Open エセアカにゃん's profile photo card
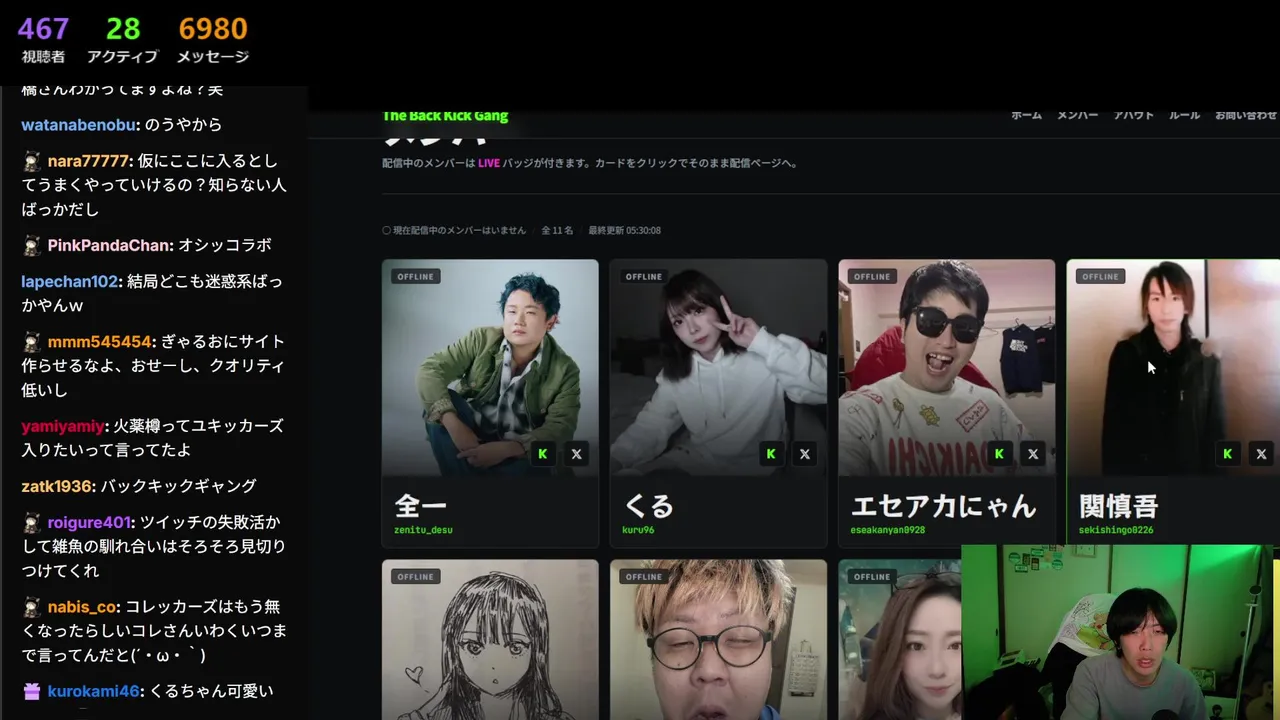The width and height of the screenshot is (1280, 720). tap(946, 367)
